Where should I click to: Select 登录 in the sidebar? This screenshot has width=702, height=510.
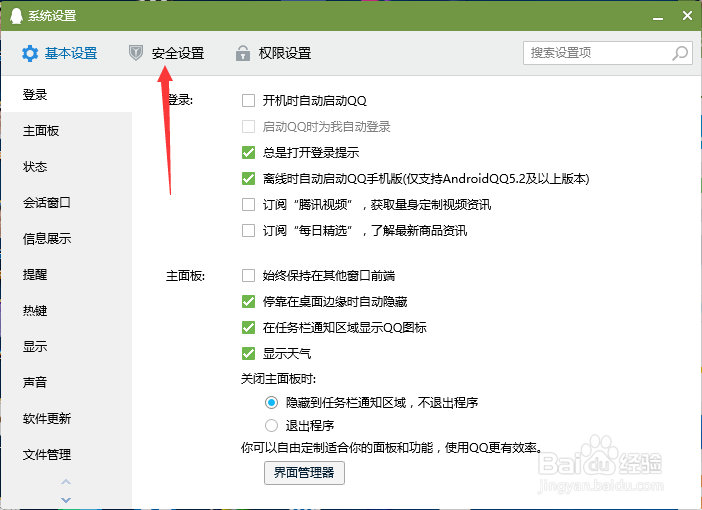pos(66,94)
